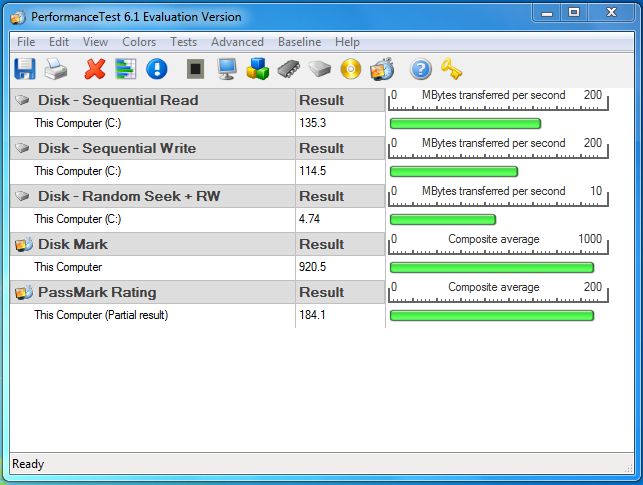This screenshot has width=643, height=485.
Task: Open the Help menu
Action: coord(347,42)
